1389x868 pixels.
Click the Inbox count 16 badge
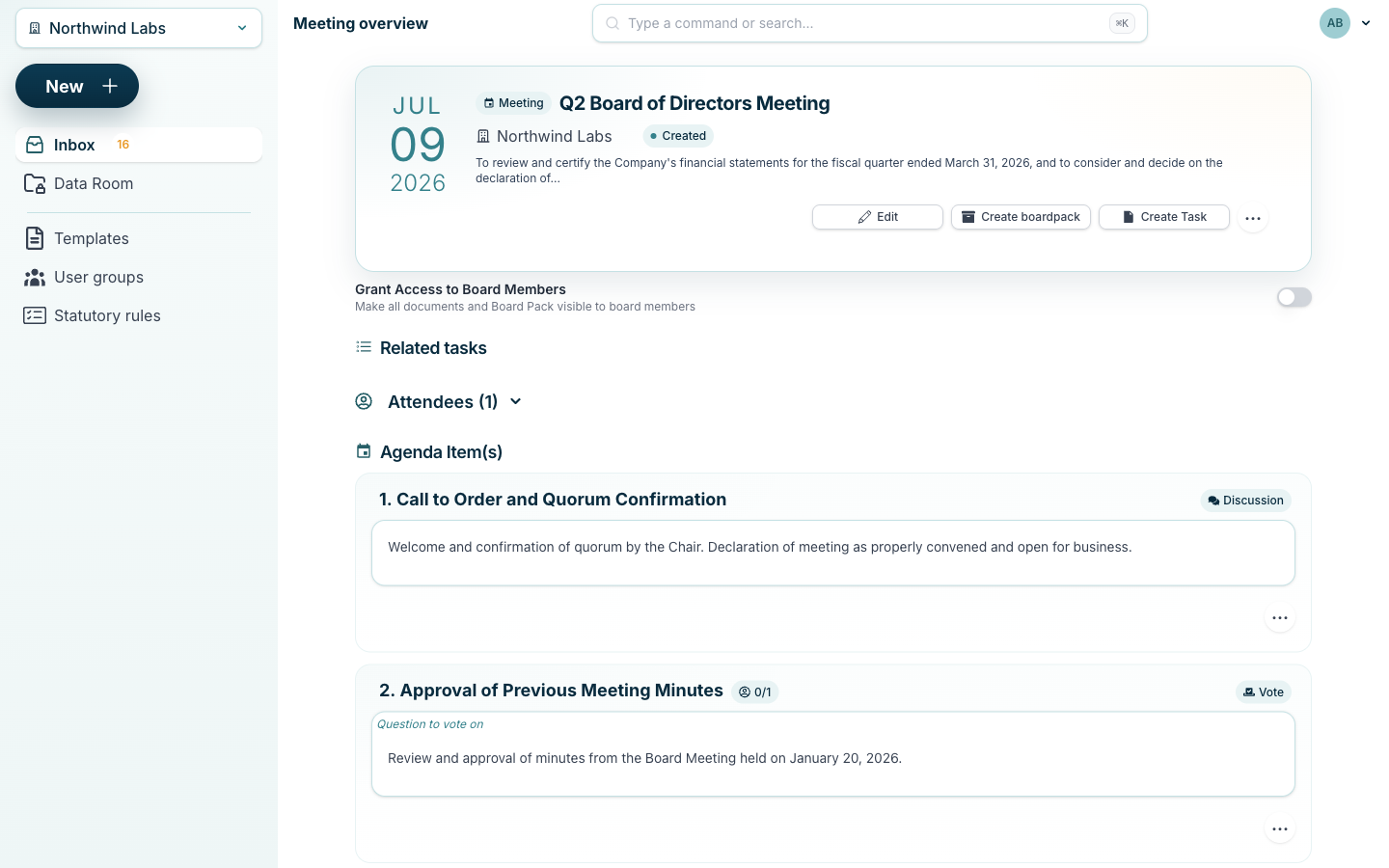tap(123, 145)
